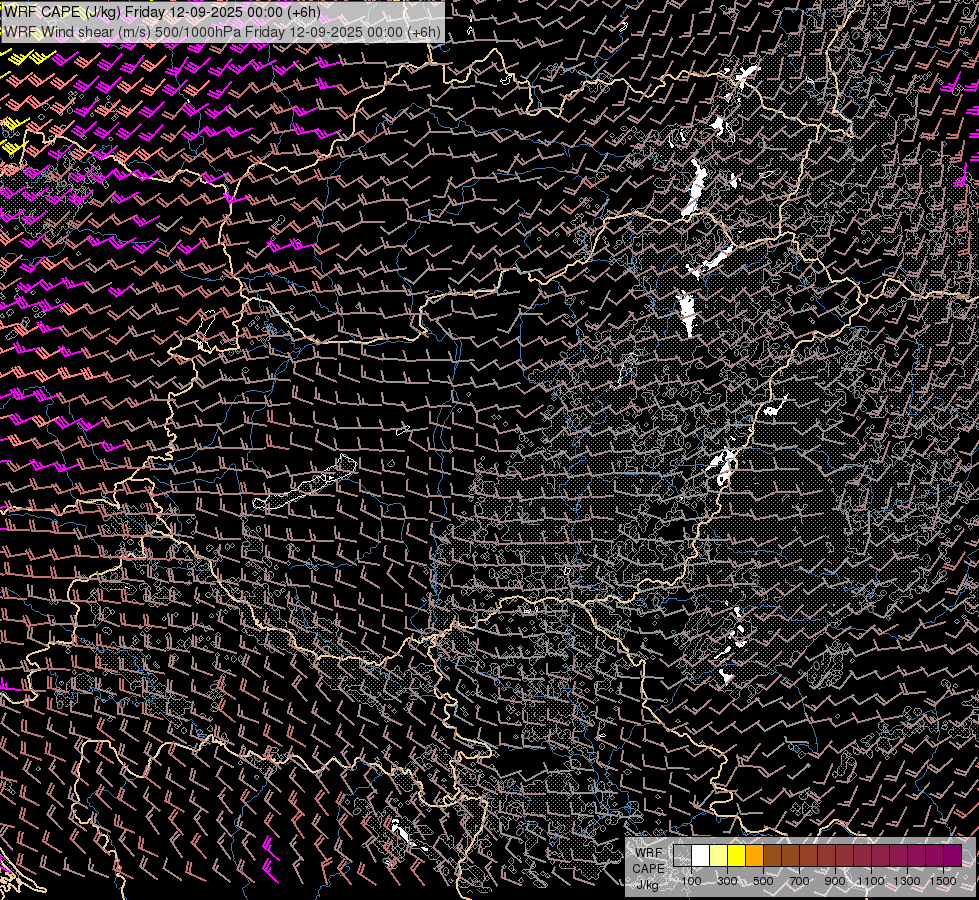Click the J/kg unit label in legend

(x=648, y=884)
